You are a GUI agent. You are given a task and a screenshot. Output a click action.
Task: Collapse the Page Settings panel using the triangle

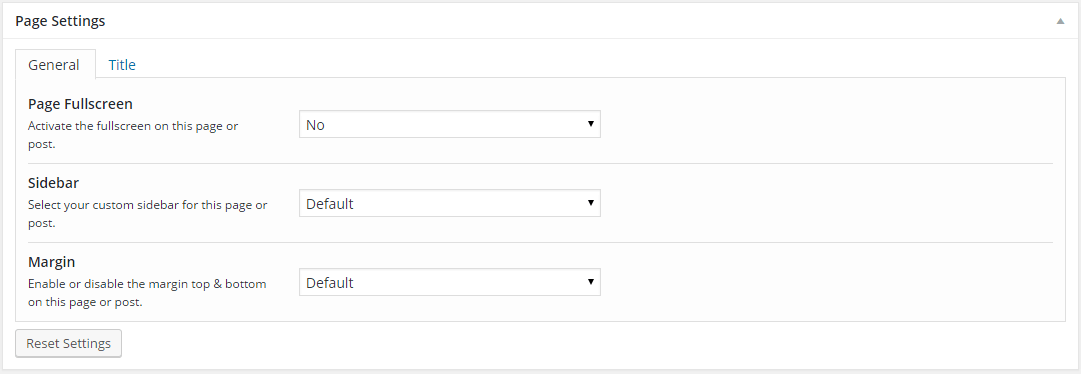click(1060, 21)
